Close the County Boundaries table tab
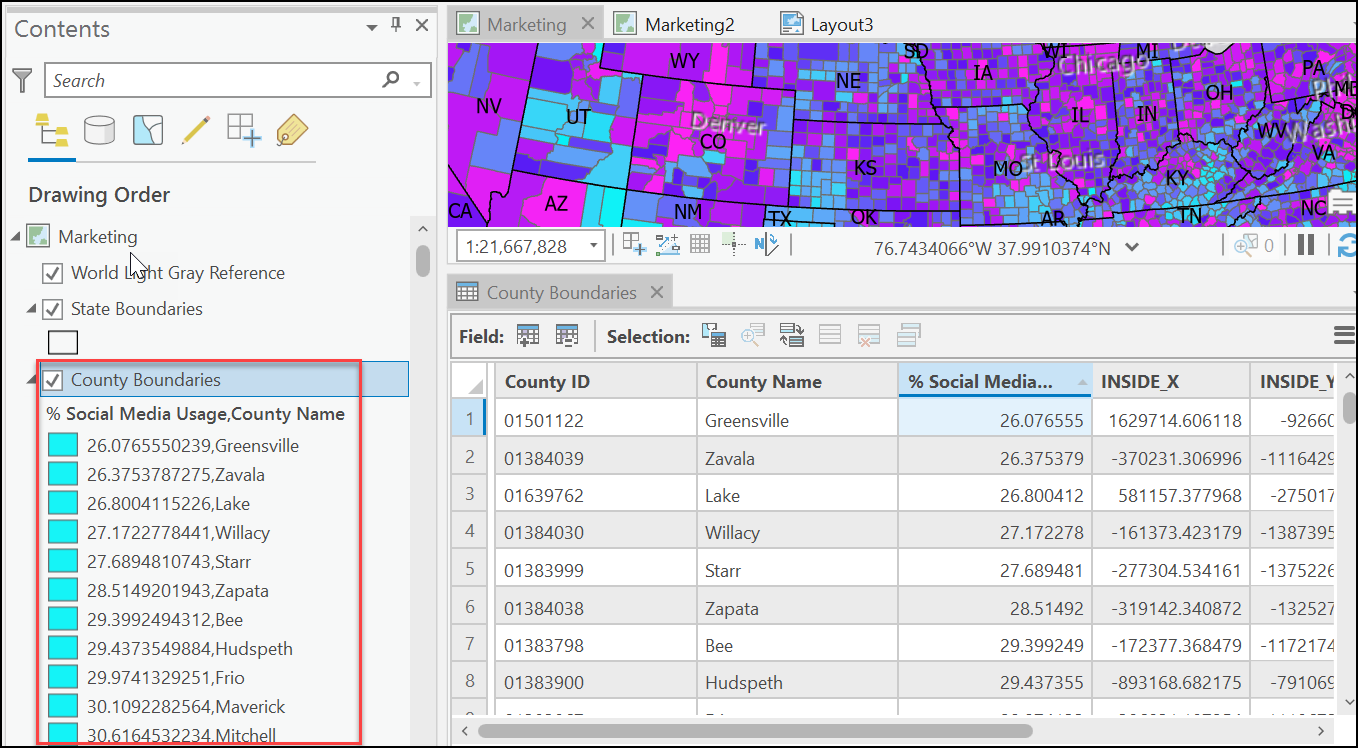Image resolution: width=1358 pixels, height=748 pixels. (657, 292)
